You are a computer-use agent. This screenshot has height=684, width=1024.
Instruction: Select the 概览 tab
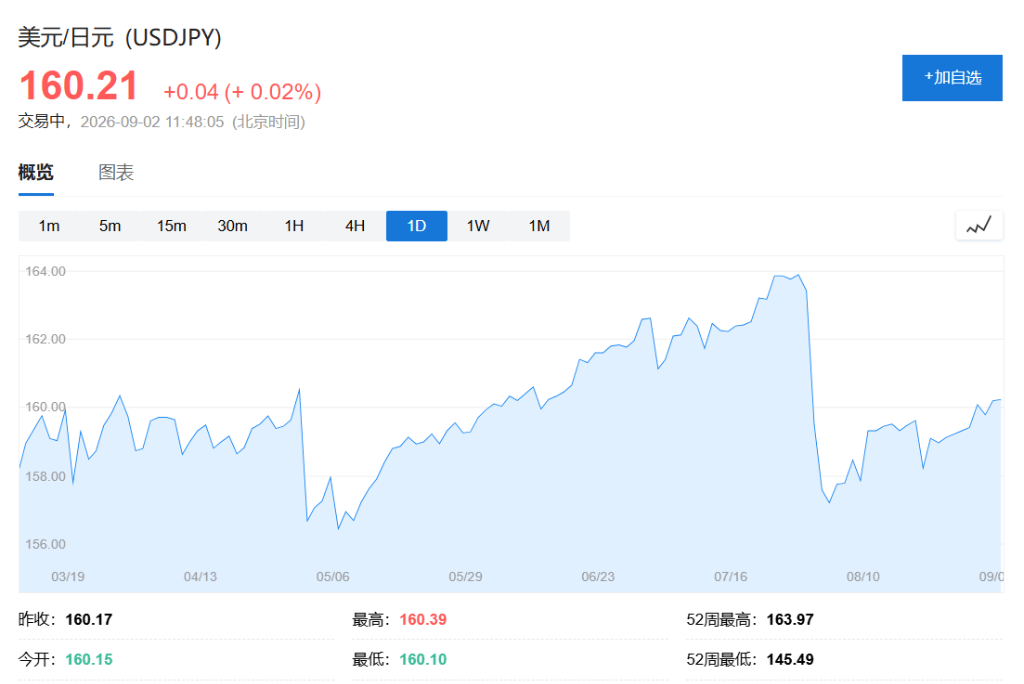pos(36,172)
